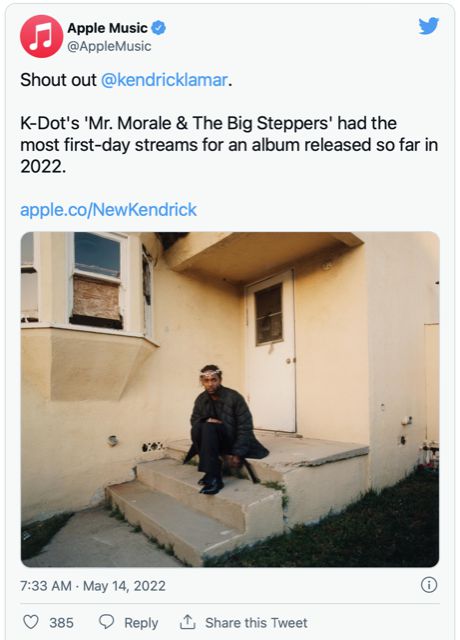The height and width of the screenshot is (640, 460).
Task: Like the tweet with heart icon
Action: [31, 622]
